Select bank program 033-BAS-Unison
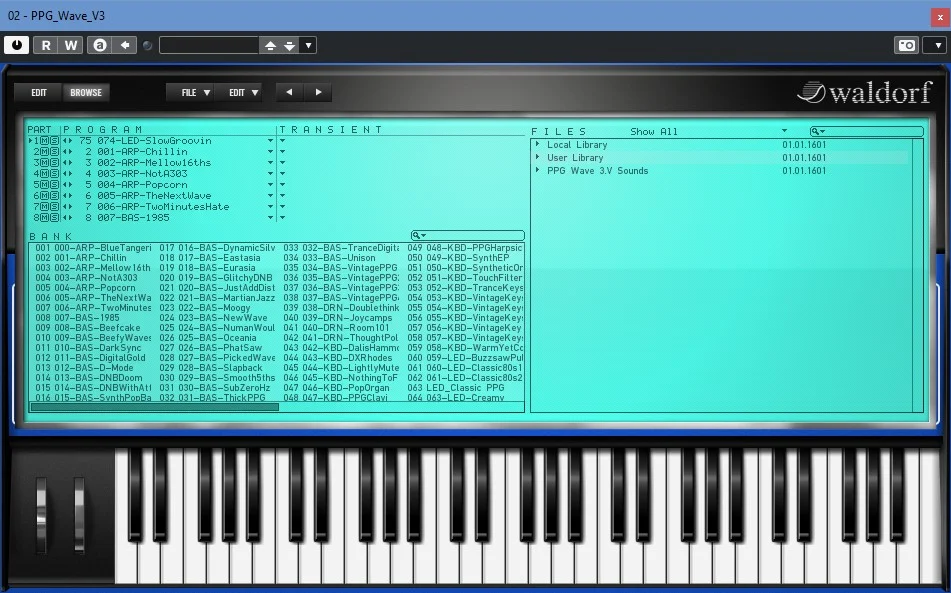Screen dimensions: 951x593 pyautogui.click(x=329, y=258)
